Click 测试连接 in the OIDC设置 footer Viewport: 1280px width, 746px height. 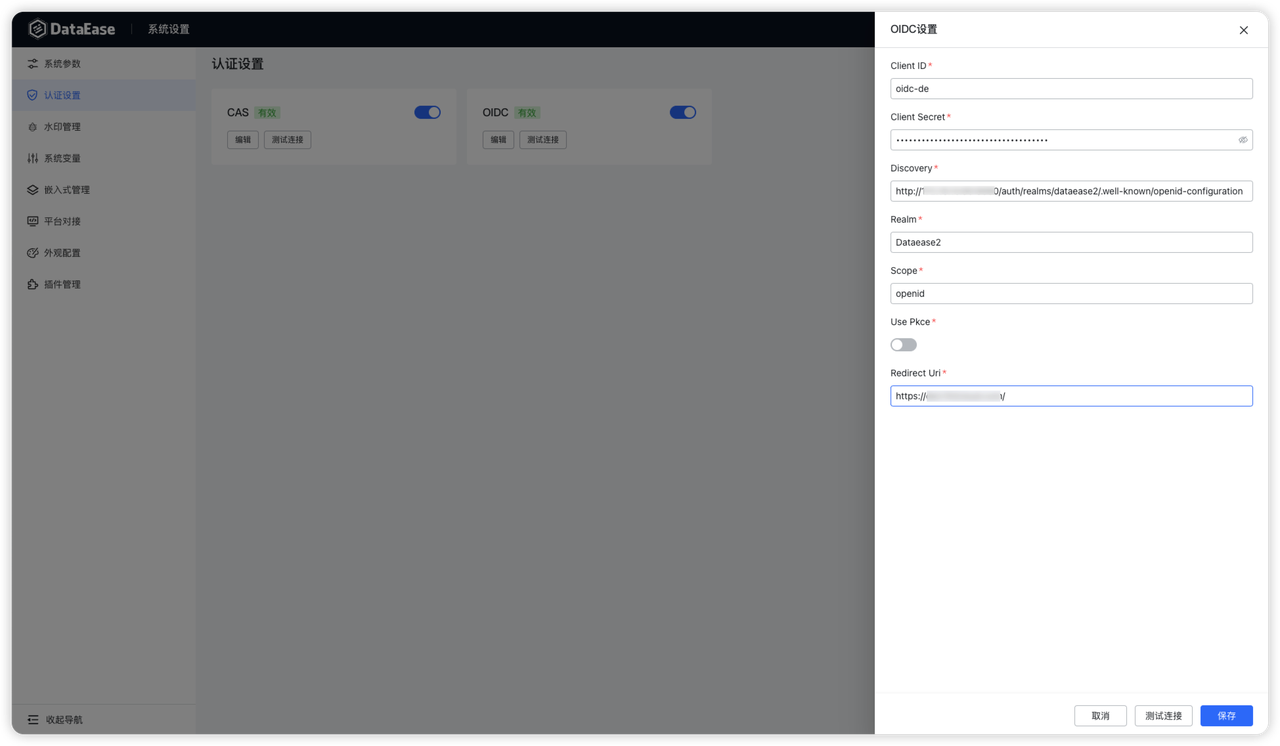coord(1163,716)
